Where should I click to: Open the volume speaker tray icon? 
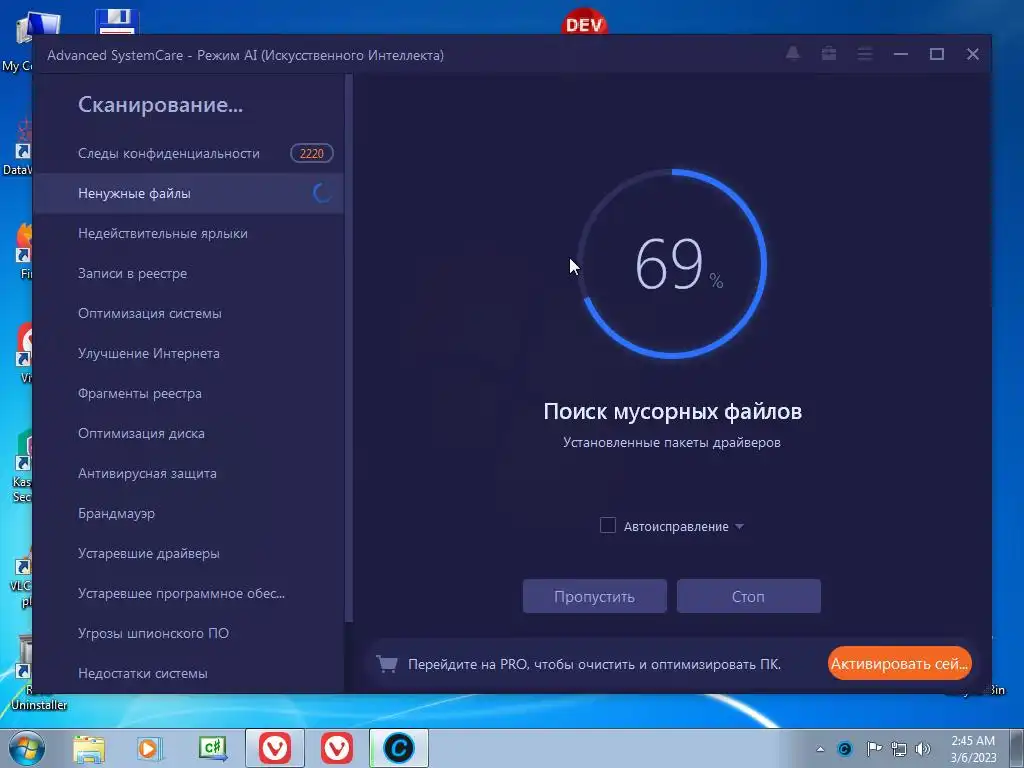click(x=923, y=749)
